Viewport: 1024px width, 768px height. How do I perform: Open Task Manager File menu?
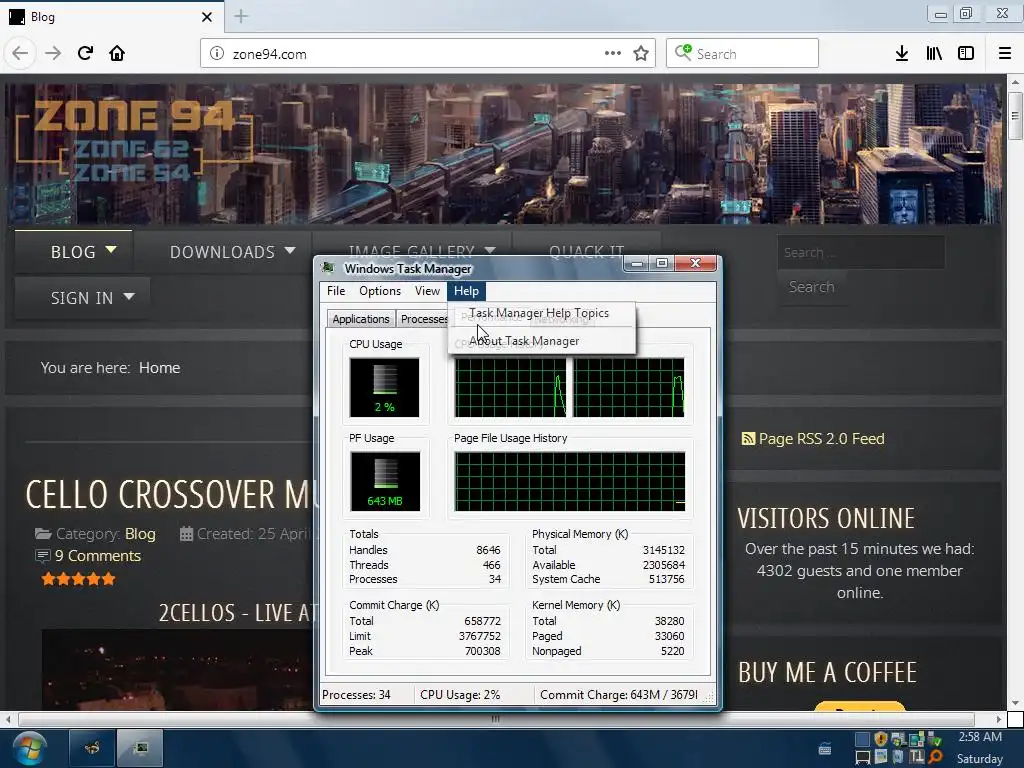336,291
